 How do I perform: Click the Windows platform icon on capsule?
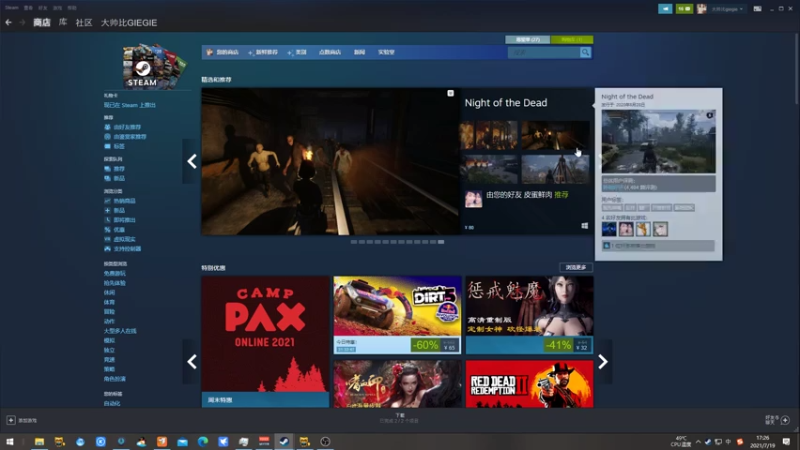585,226
